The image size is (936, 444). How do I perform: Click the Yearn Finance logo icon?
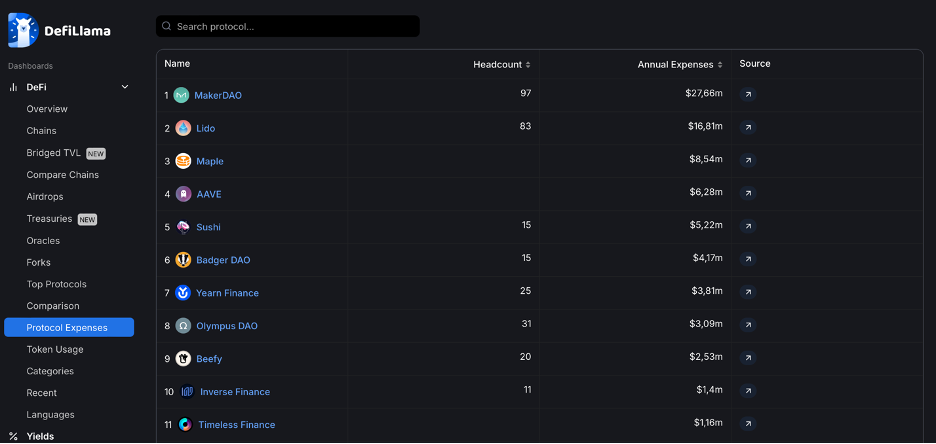pyautogui.click(x=183, y=293)
